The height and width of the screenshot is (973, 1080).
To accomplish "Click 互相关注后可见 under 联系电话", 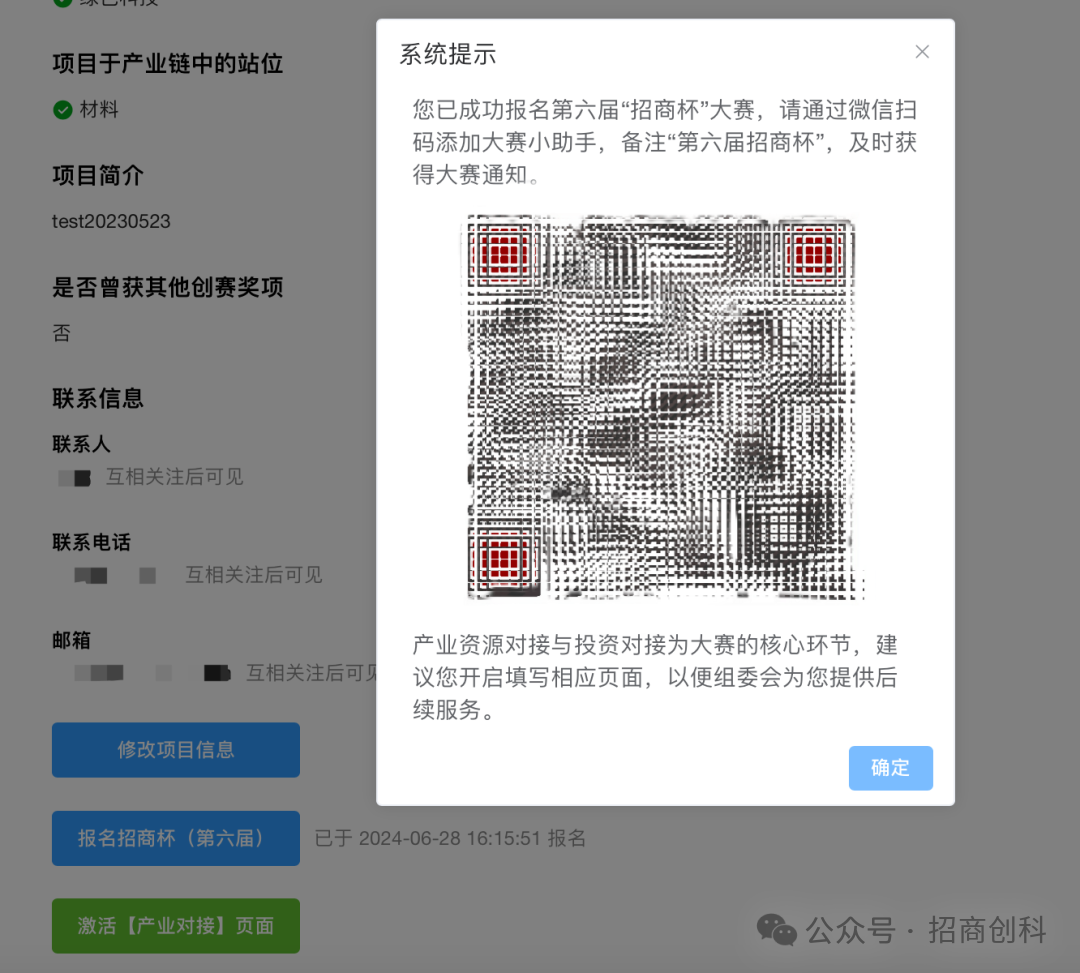I will [253, 574].
